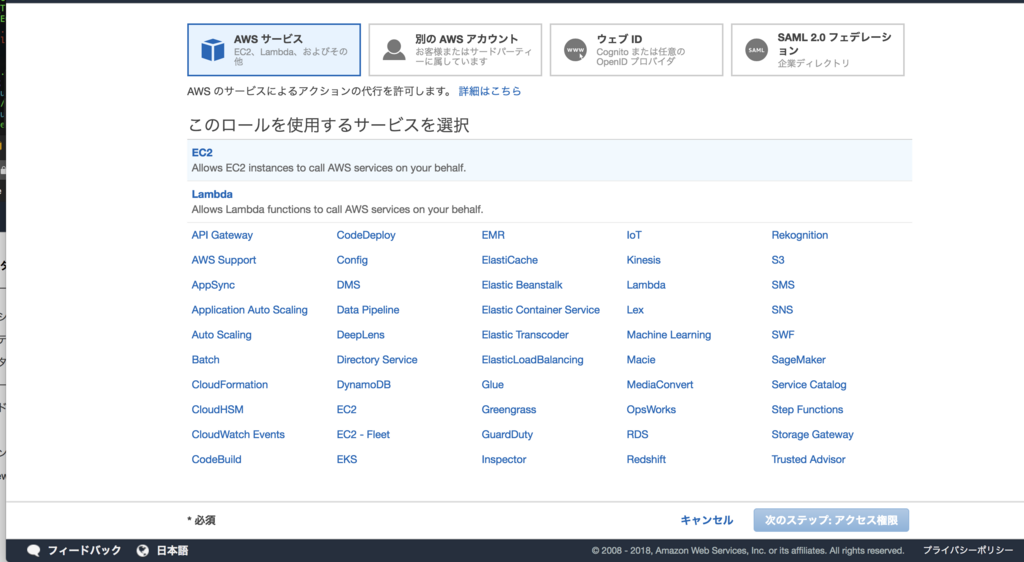Select IoT service
Screen dimensions: 1024x562
(634, 235)
